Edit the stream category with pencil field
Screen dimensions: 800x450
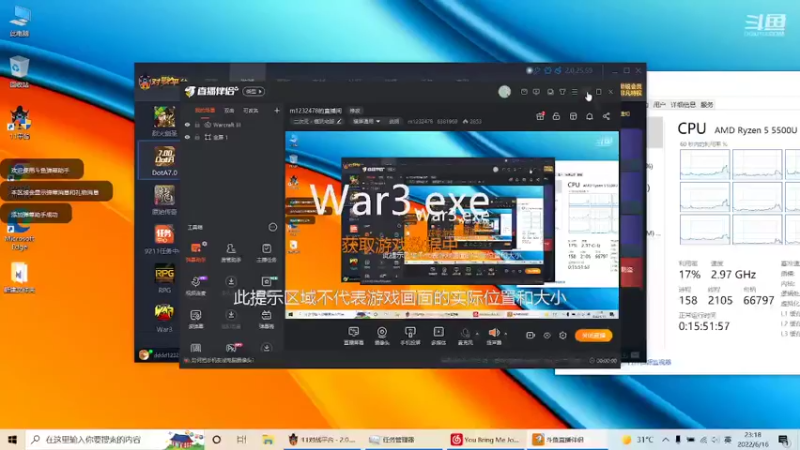pyautogui.click(x=317, y=121)
